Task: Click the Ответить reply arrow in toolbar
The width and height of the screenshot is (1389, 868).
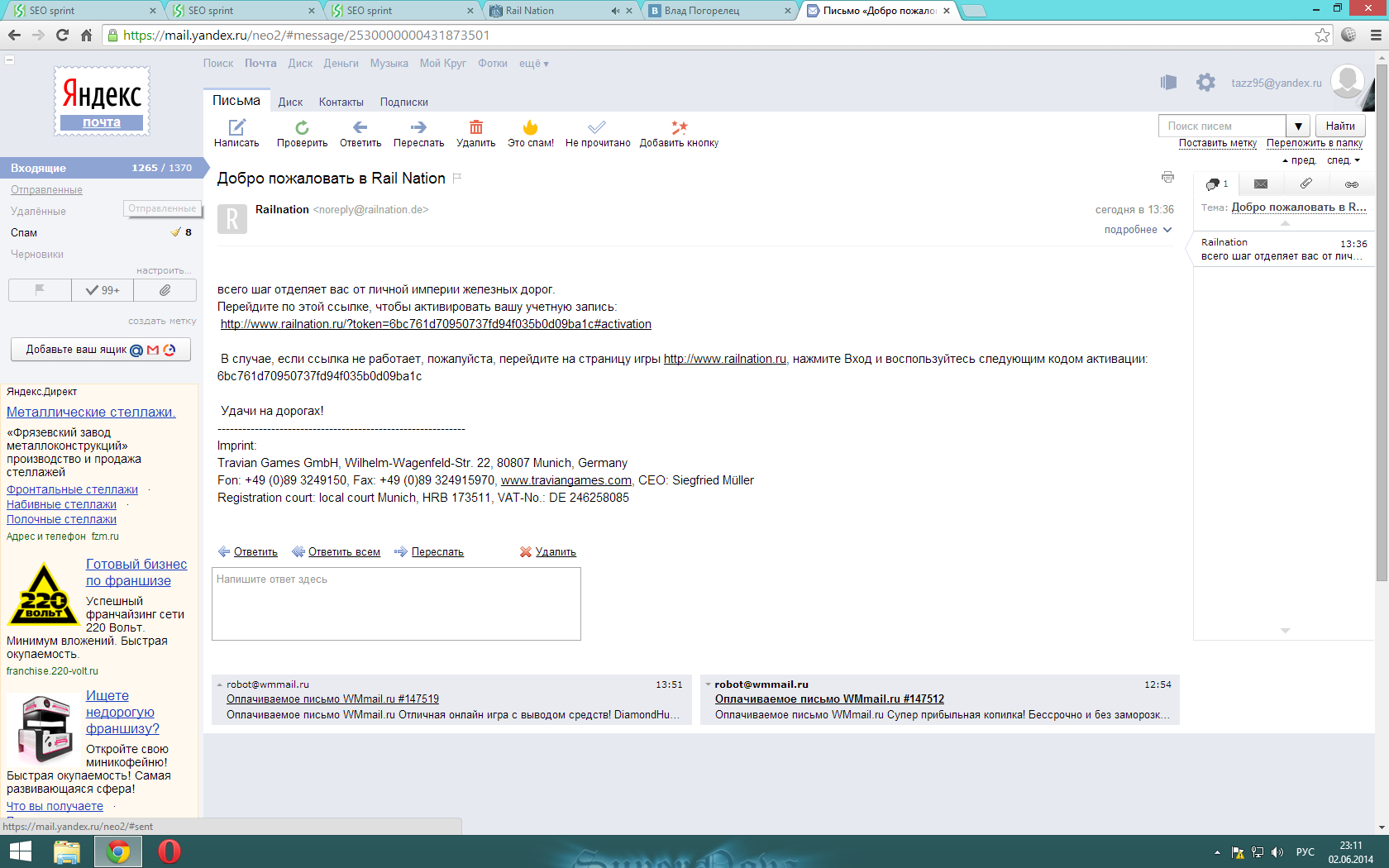Action: 360,127
